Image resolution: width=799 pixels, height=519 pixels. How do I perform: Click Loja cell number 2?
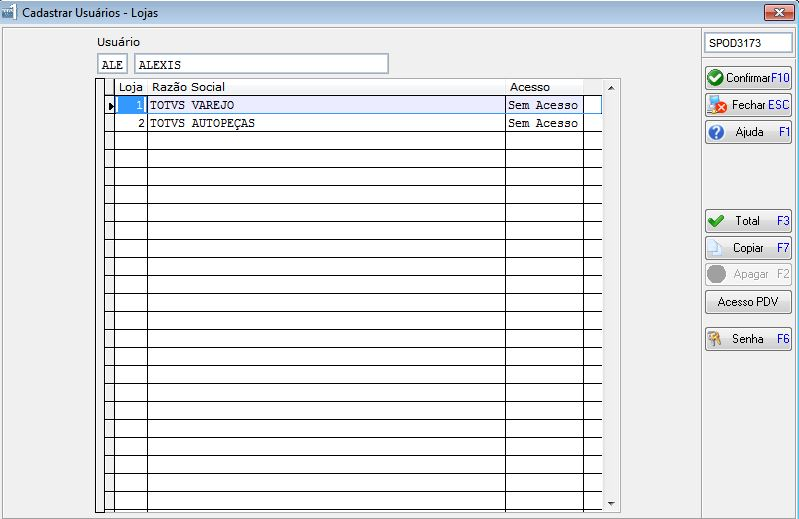(x=131, y=123)
